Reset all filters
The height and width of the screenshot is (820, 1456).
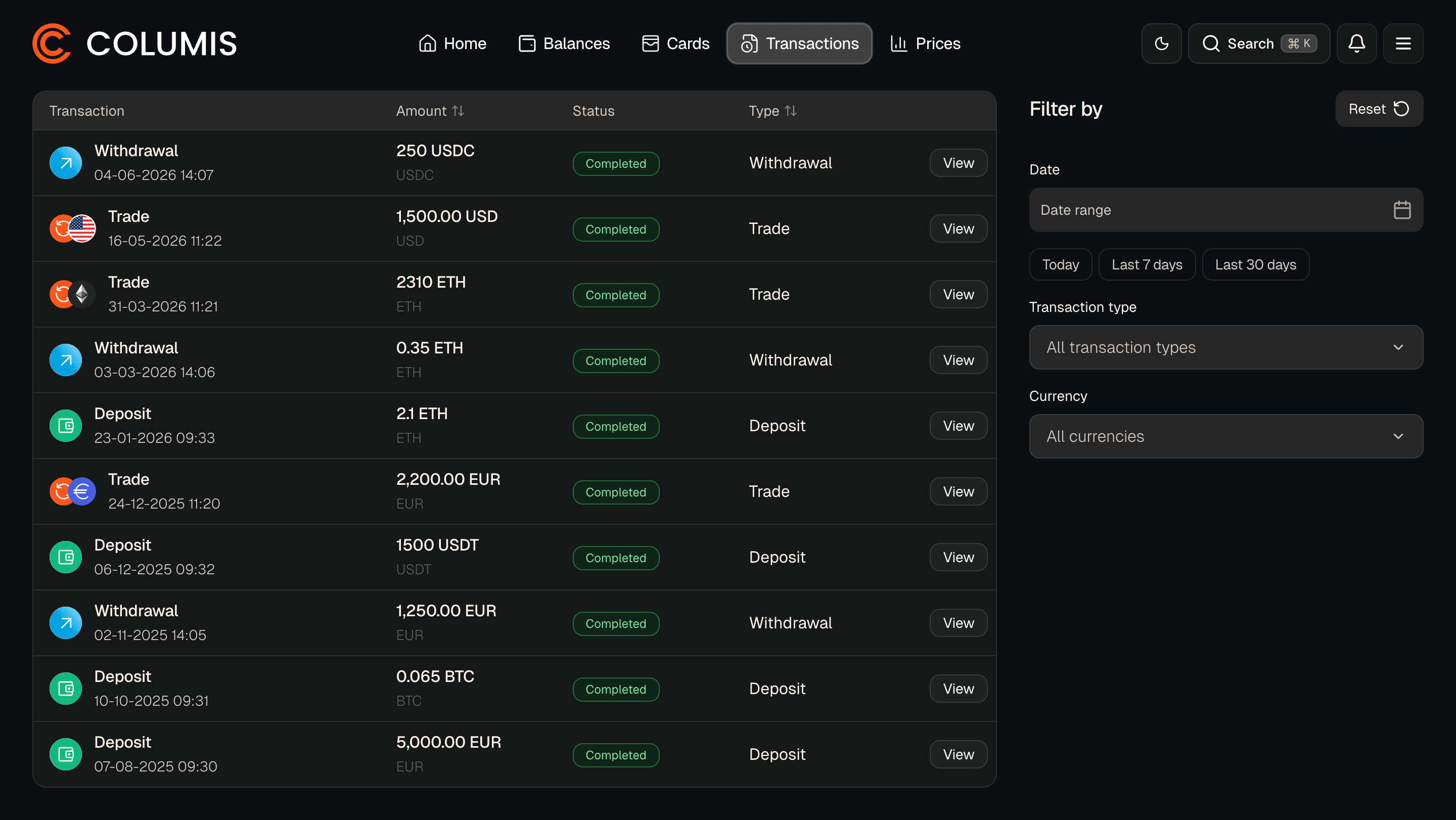pyautogui.click(x=1379, y=109)
